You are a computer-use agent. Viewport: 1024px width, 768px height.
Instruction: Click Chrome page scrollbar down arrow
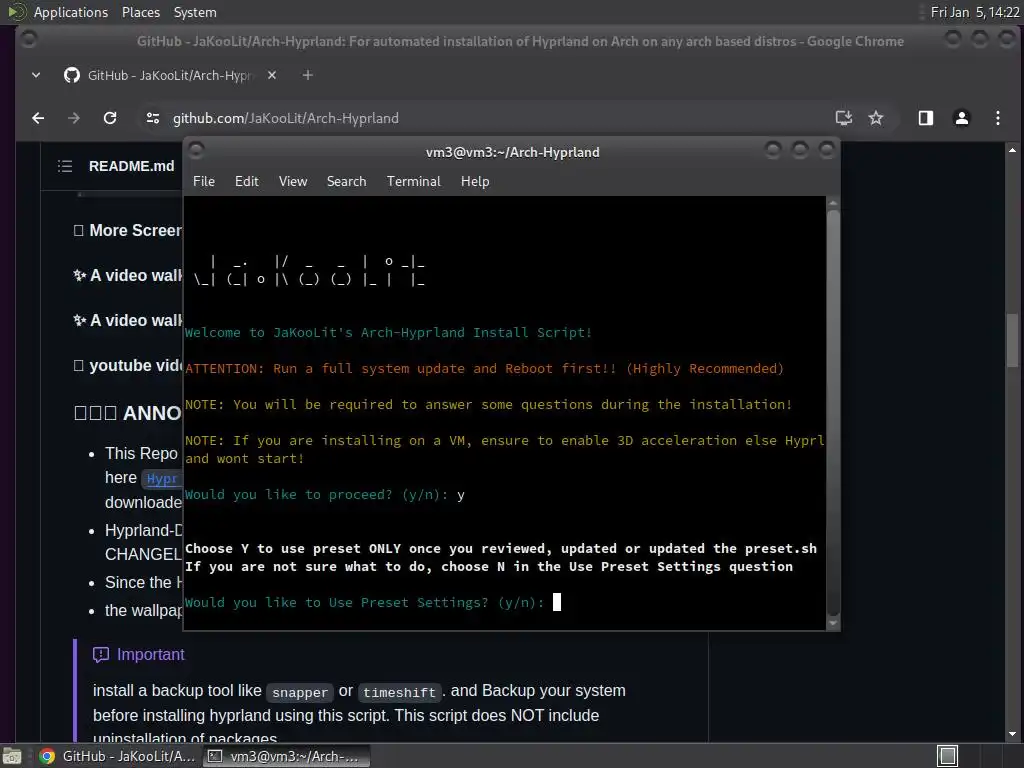coord(1012,734)
